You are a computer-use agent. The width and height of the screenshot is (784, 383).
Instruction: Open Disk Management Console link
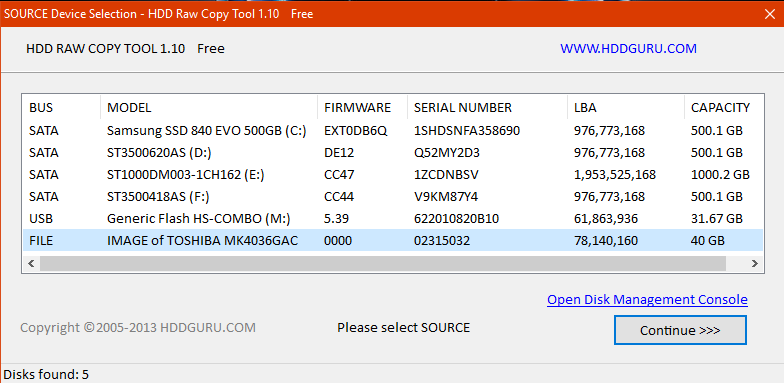pyautogui.click(x=647, y=300)
